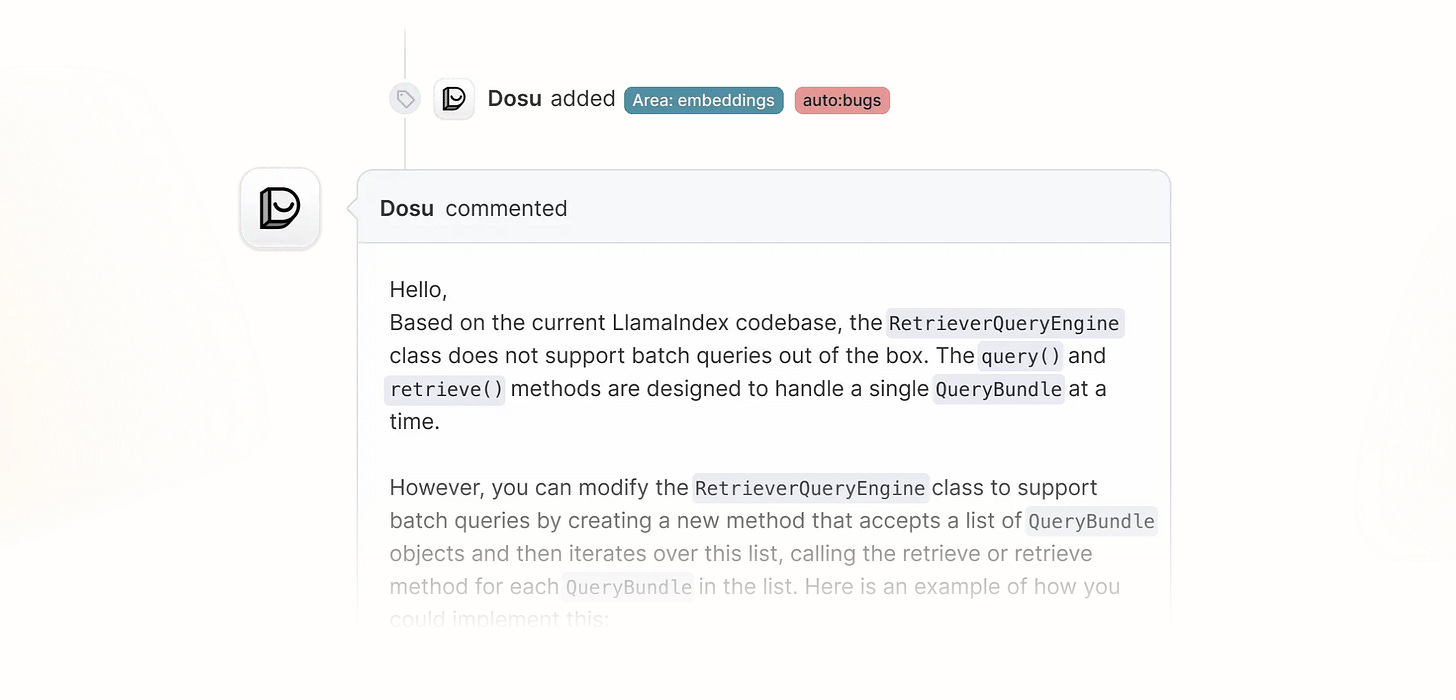The height and width of the screenshot is (700, 1456).
Task: Click the first RetrieverQueryEngine code snippet
Action: (x=1004, y=323)
